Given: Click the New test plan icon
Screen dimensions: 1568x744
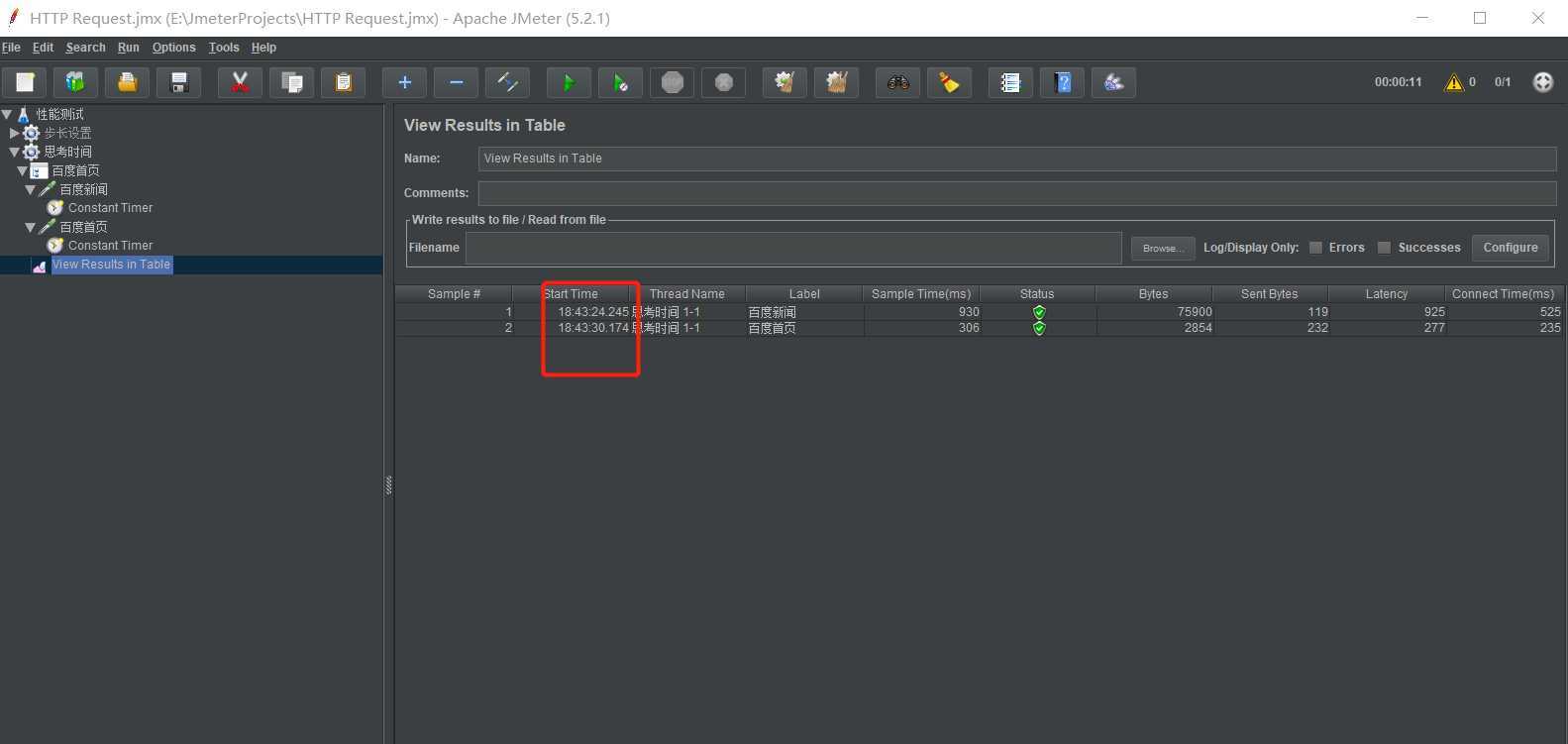Looking at the screenshot, I should click(x=25, y=82).
